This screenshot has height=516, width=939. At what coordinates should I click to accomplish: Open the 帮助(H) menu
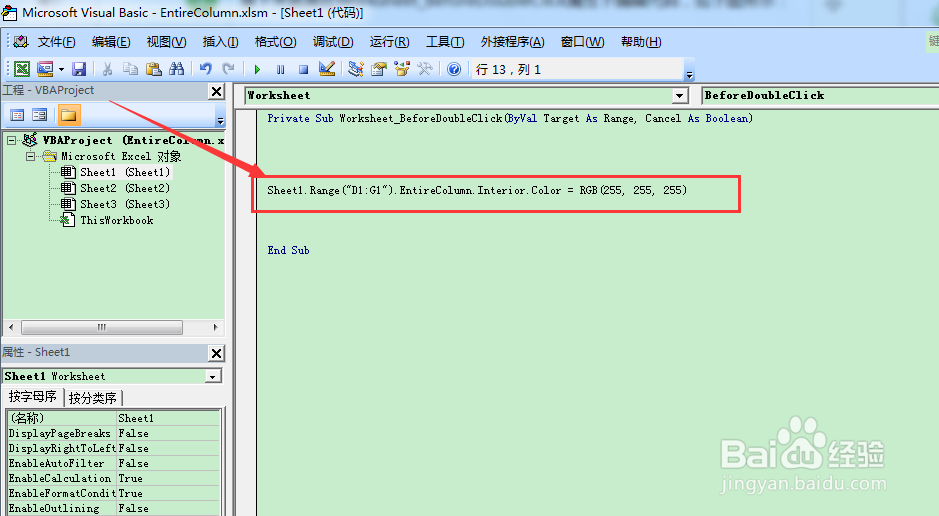tap(641, 42)
